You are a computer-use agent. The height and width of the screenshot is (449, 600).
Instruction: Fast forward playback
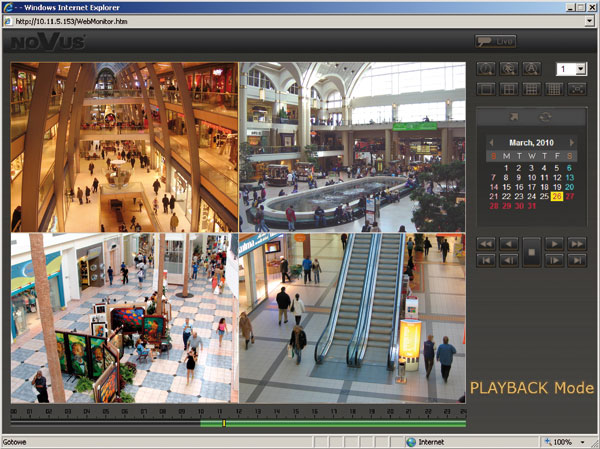point(577,244)
